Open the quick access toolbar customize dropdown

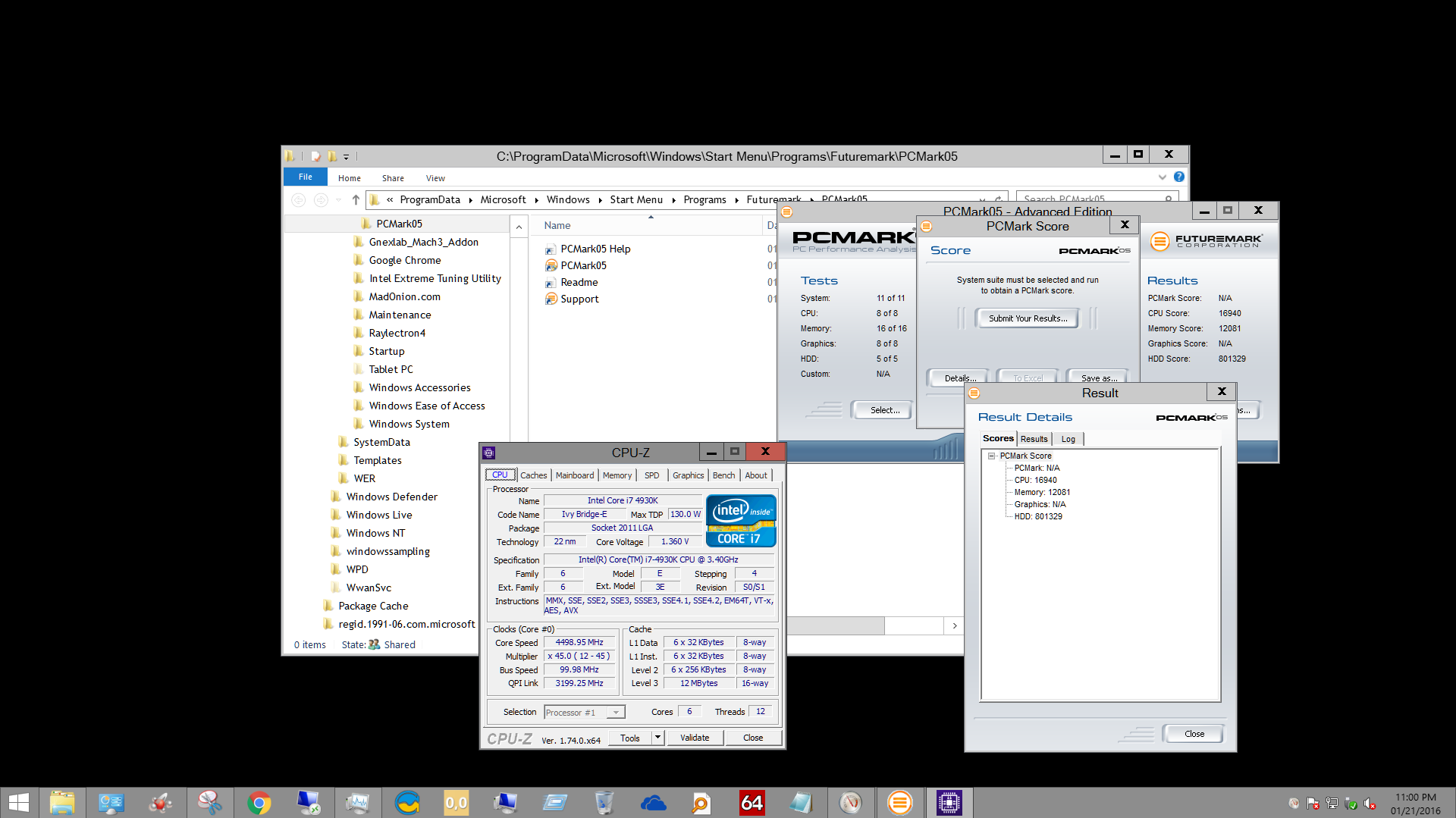pos(346,157)
